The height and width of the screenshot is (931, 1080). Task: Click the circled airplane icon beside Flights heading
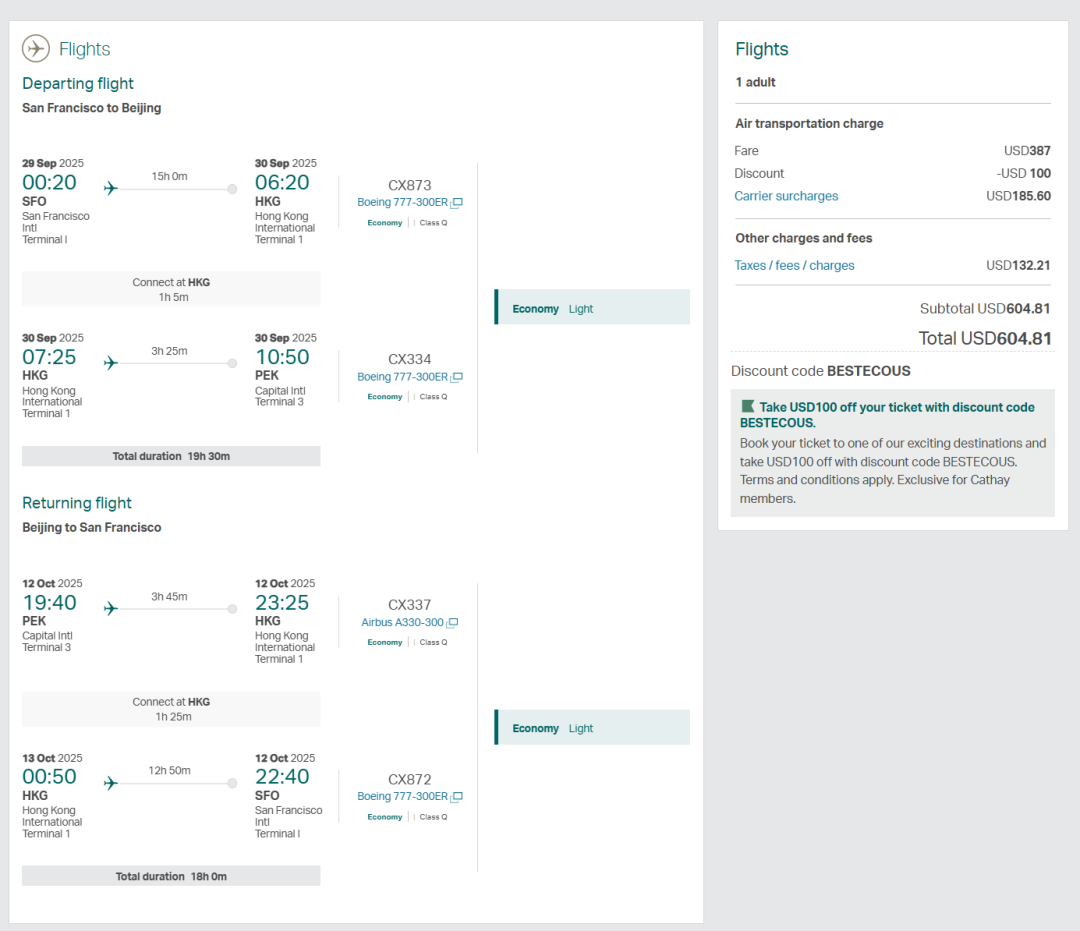(36, 49)
